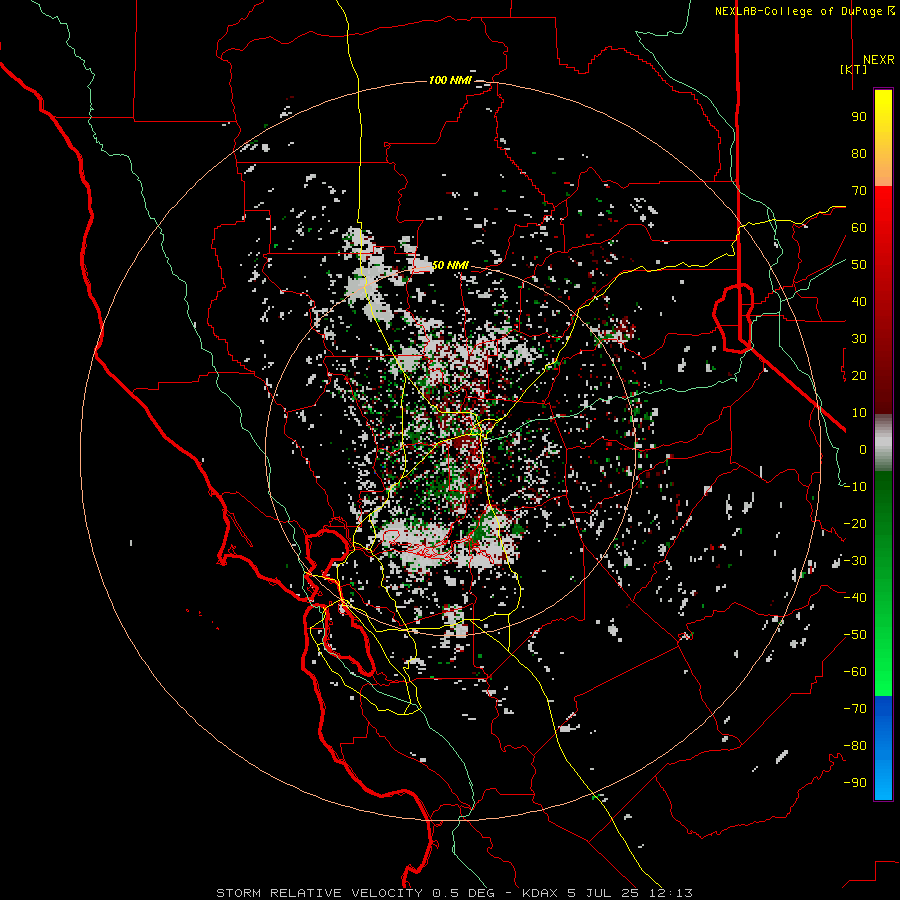This screenshot has width=900, height=900.
Task: Click the 60 value on the velocity scale
Action: pos(859,228)
